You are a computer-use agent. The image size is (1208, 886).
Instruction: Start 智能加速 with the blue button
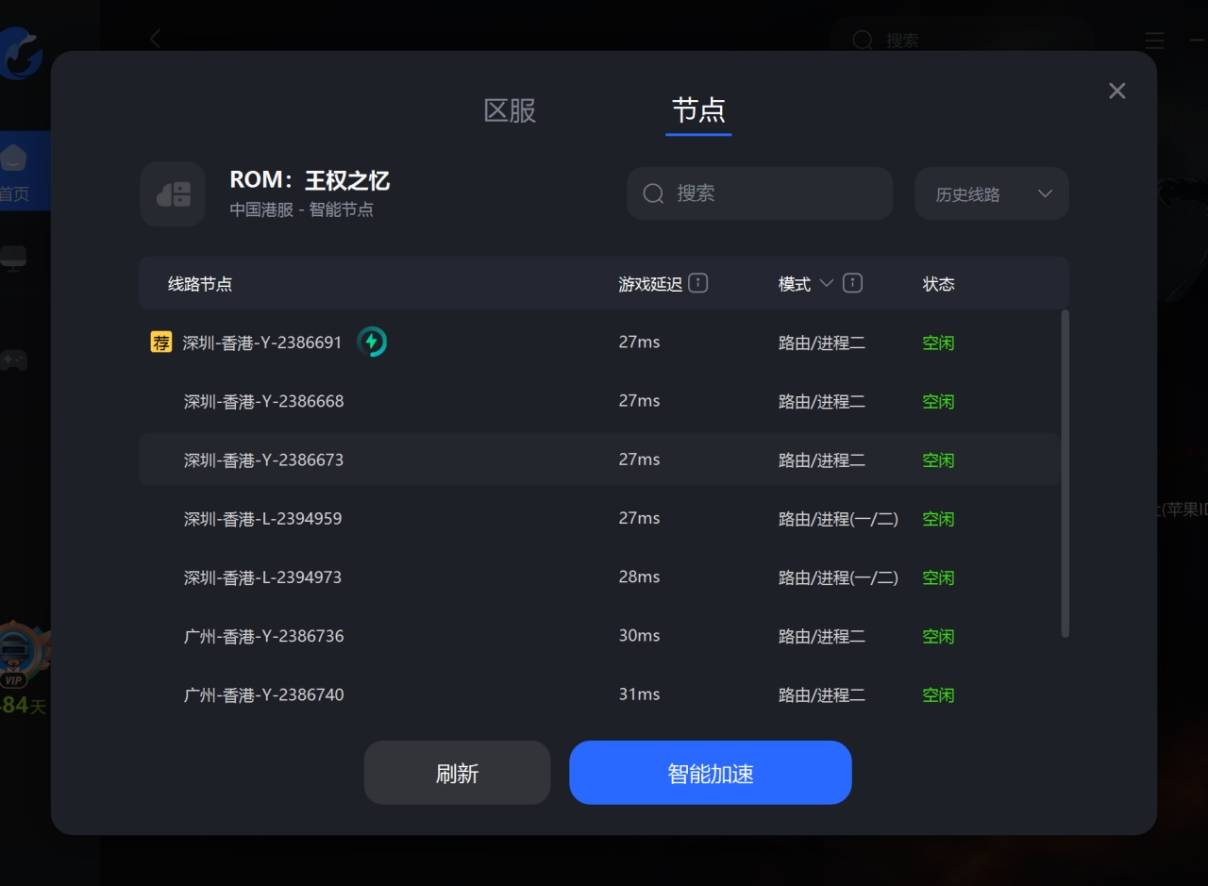tap(710, 773)
